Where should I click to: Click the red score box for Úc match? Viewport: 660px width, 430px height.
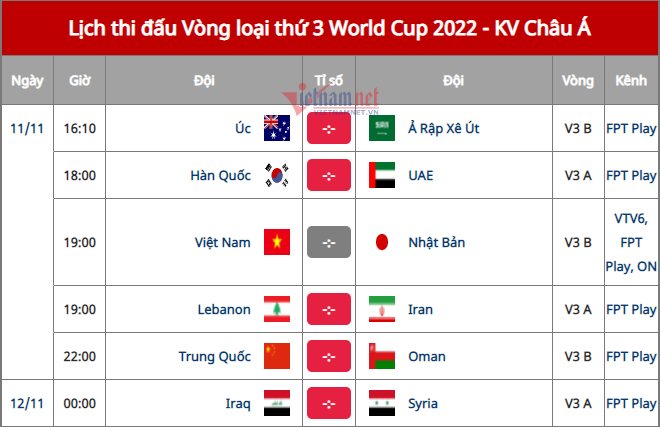pos(328,129)
